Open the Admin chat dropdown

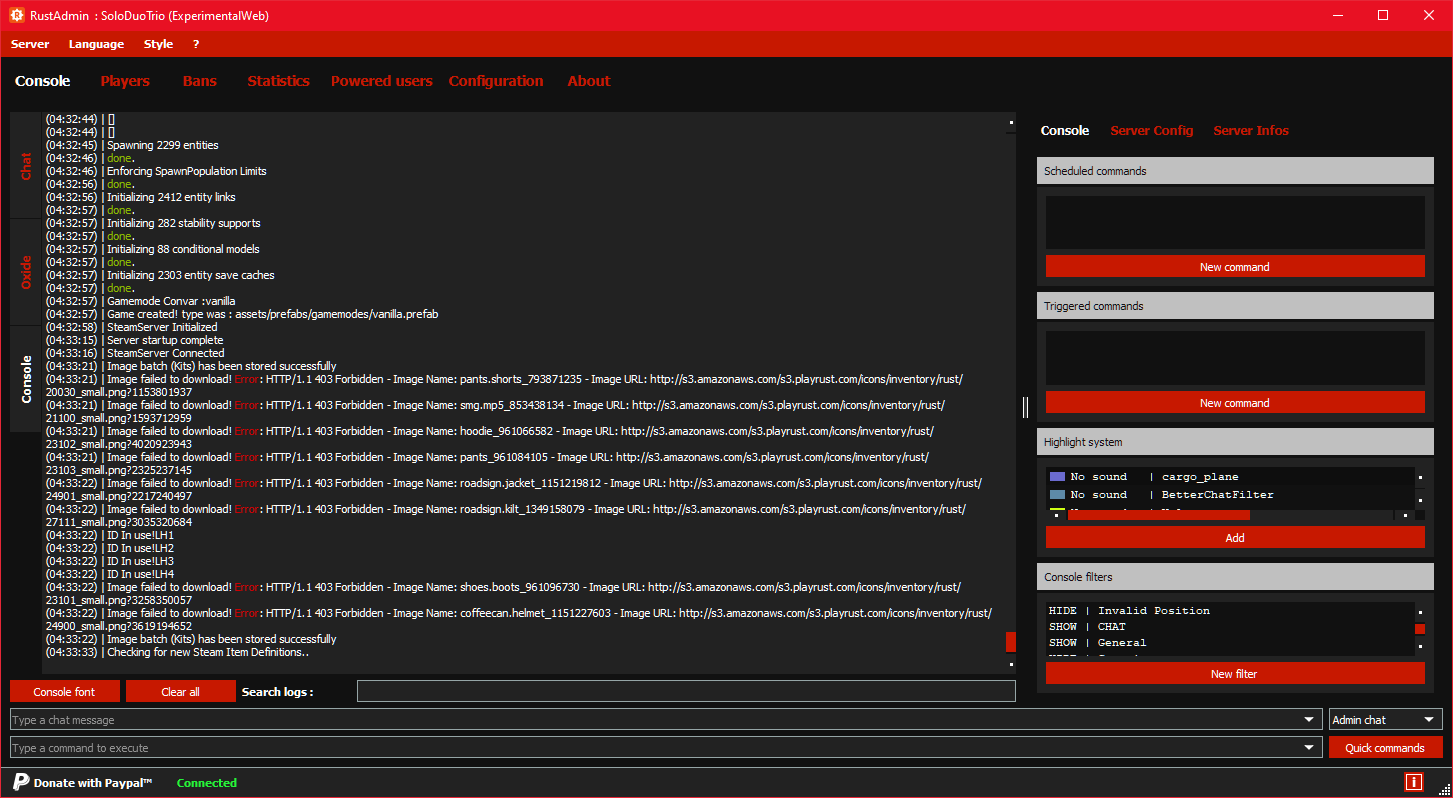click(1385, 720)
